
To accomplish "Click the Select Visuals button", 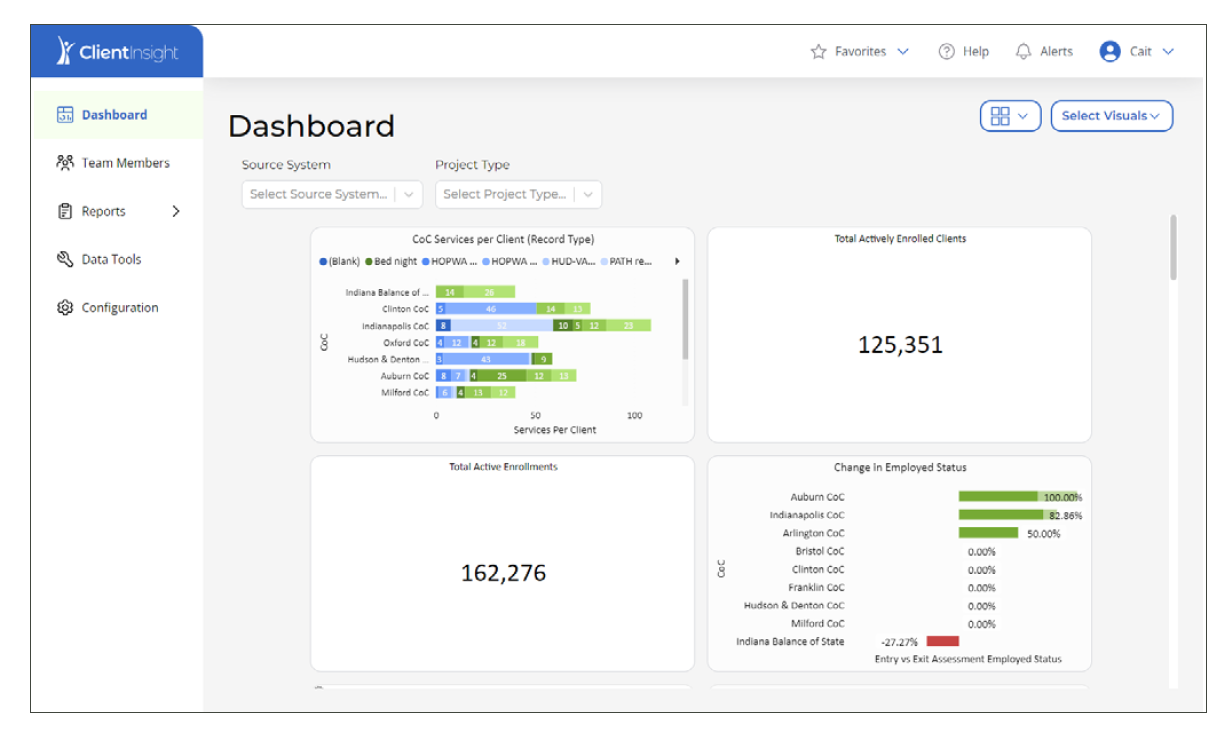I will [x=1111, y=116].
